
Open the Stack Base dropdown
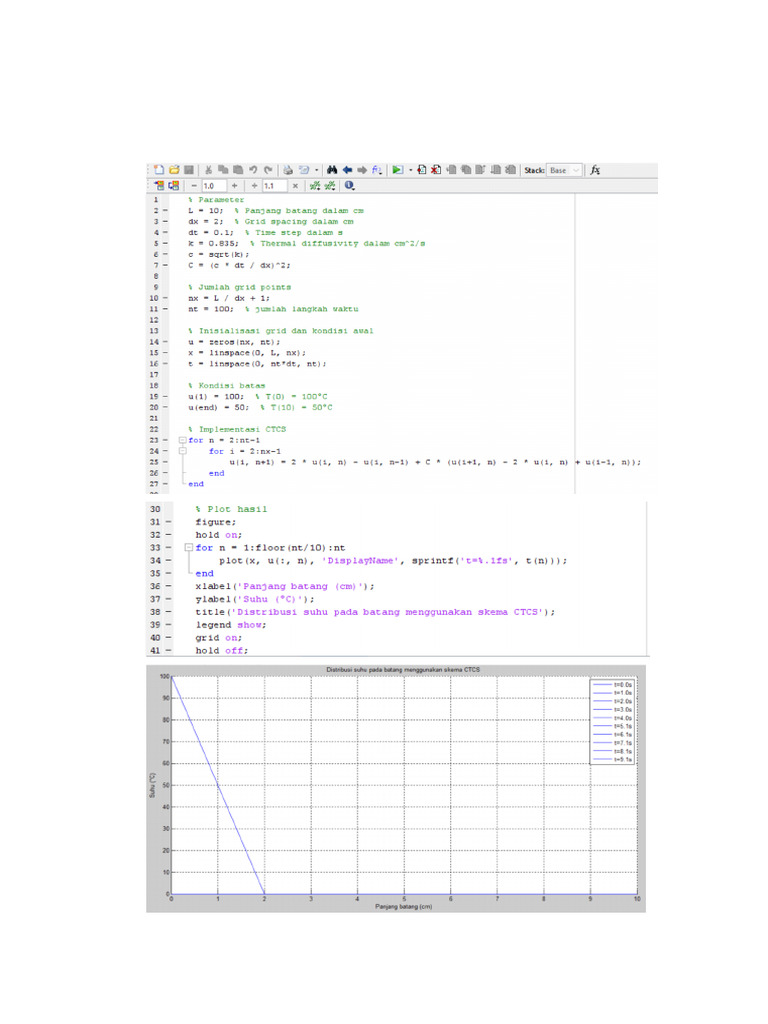point(563,170)
